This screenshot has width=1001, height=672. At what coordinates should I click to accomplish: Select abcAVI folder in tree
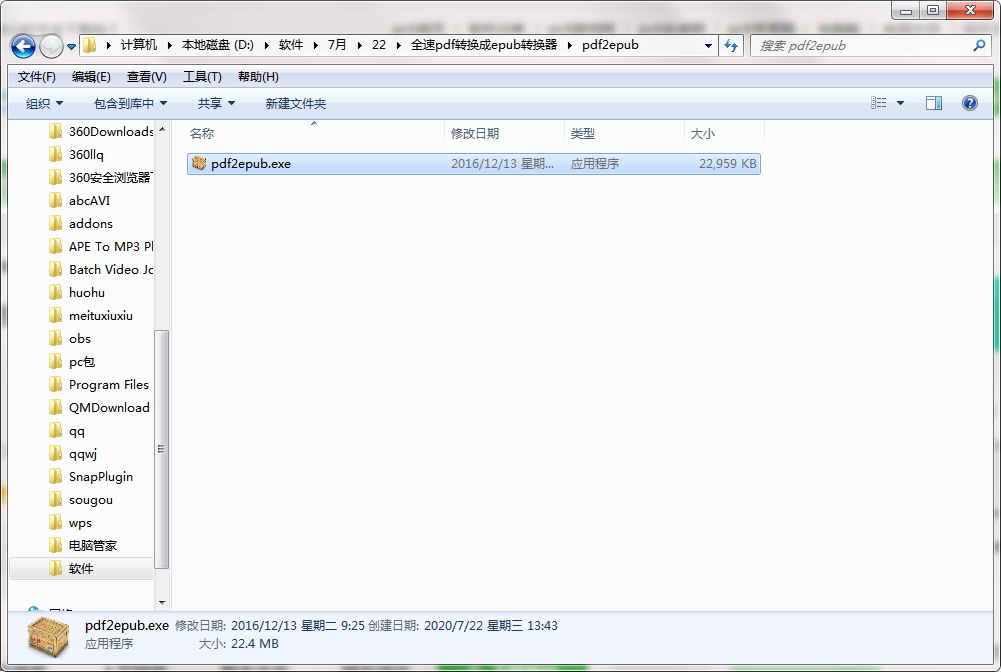pos(80,200)
